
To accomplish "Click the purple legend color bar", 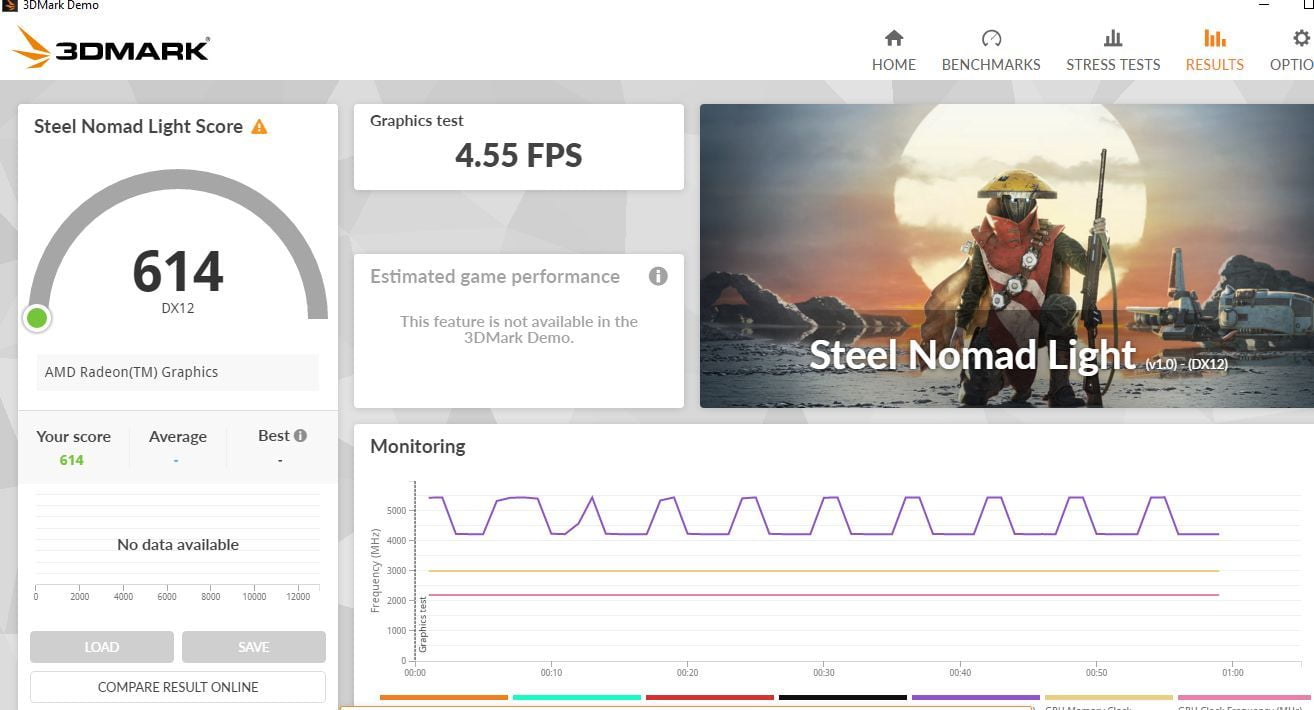I will tap(976, 697).
